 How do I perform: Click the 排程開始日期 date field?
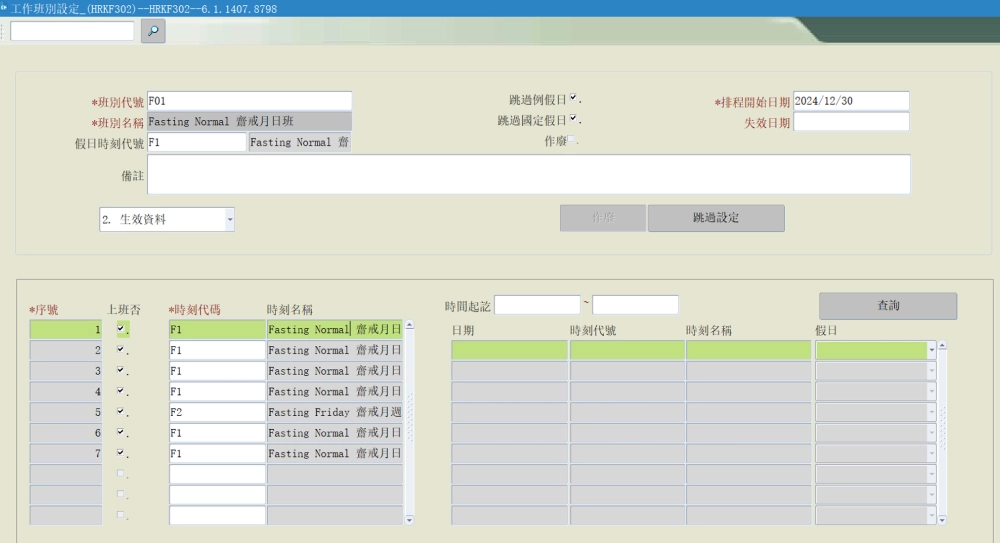tap(850, 101)
